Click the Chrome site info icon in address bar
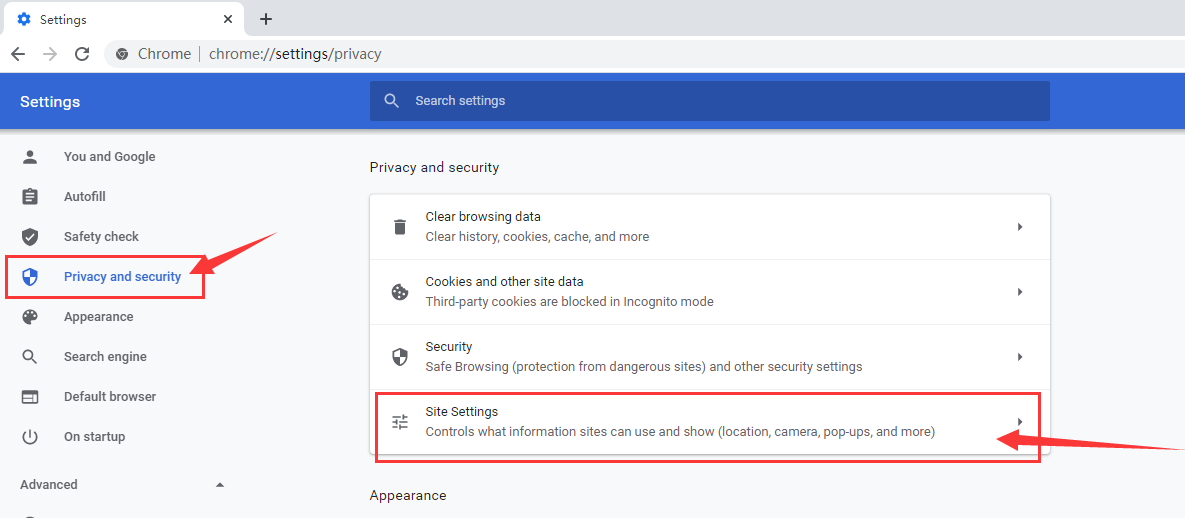This screenshot has height=518, width=1185. 122,54
